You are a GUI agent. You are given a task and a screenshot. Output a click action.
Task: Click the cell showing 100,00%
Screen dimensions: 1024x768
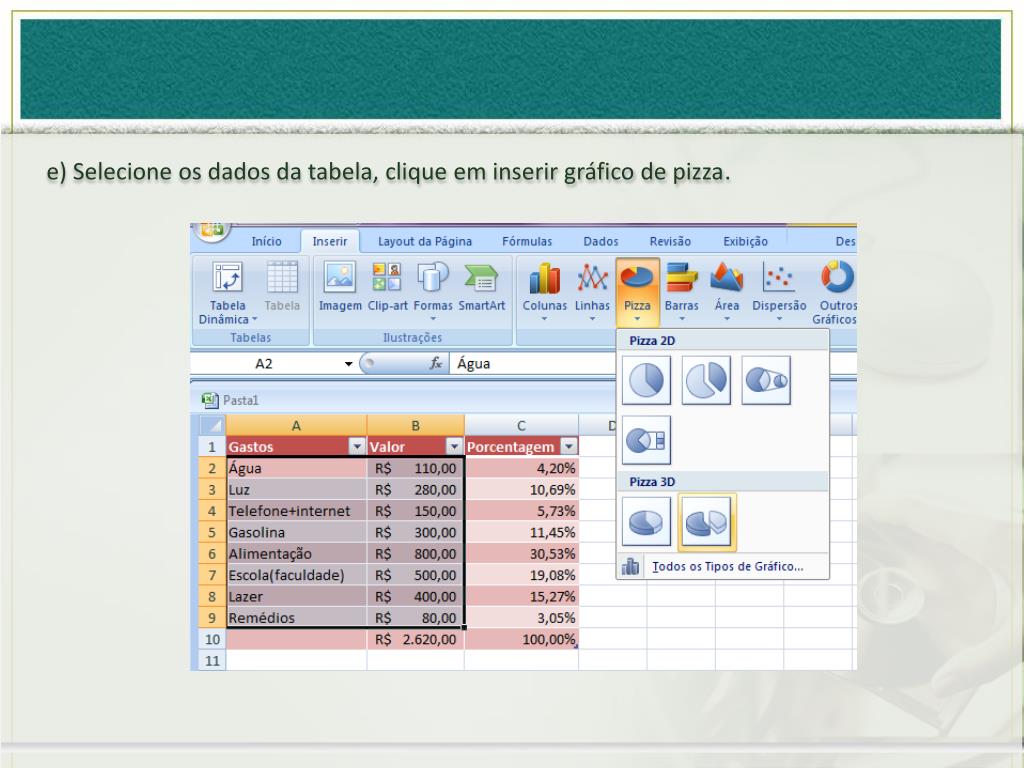point(521,639)
